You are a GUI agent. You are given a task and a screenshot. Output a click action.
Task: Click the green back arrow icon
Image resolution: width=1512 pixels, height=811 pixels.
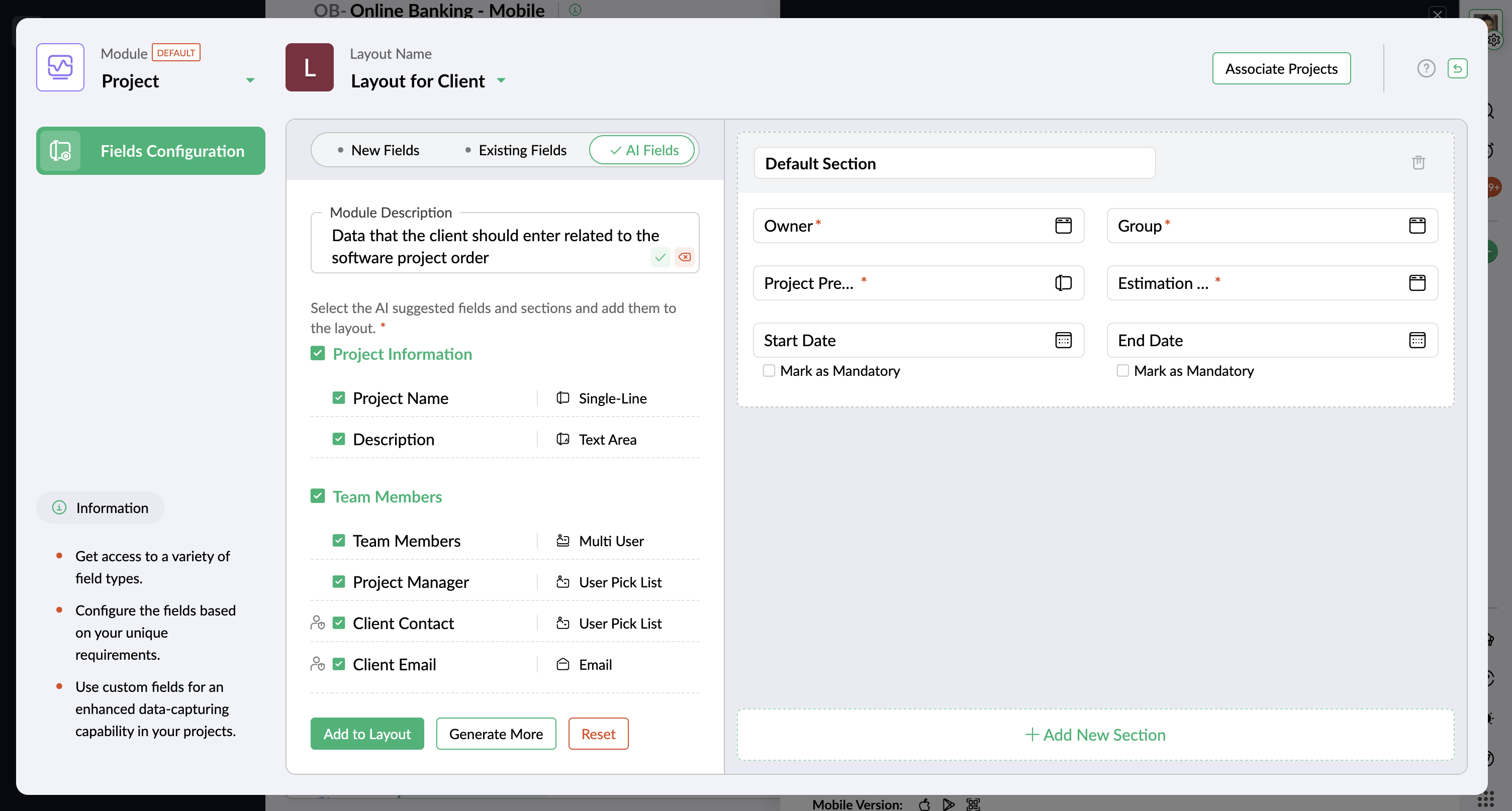(x=1457, y=69)
